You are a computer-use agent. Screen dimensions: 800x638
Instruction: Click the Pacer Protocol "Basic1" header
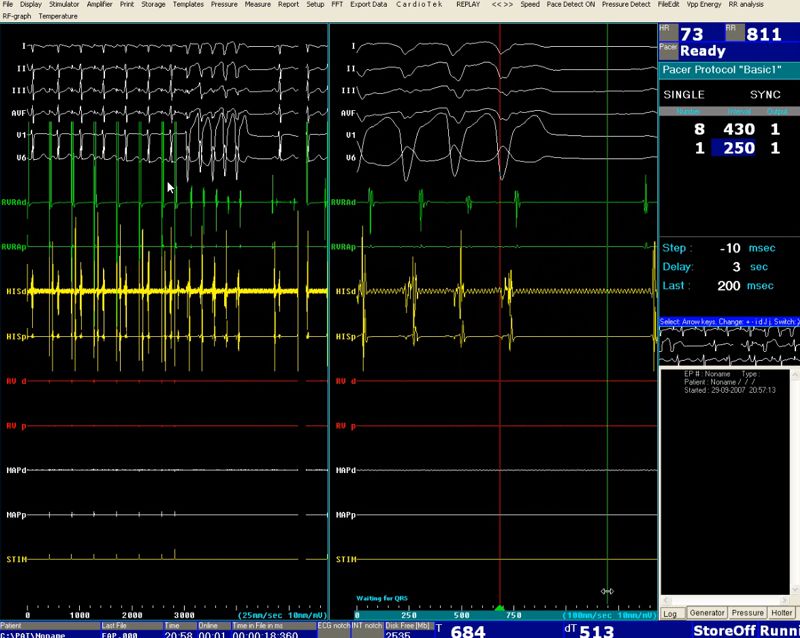(730, 70)
